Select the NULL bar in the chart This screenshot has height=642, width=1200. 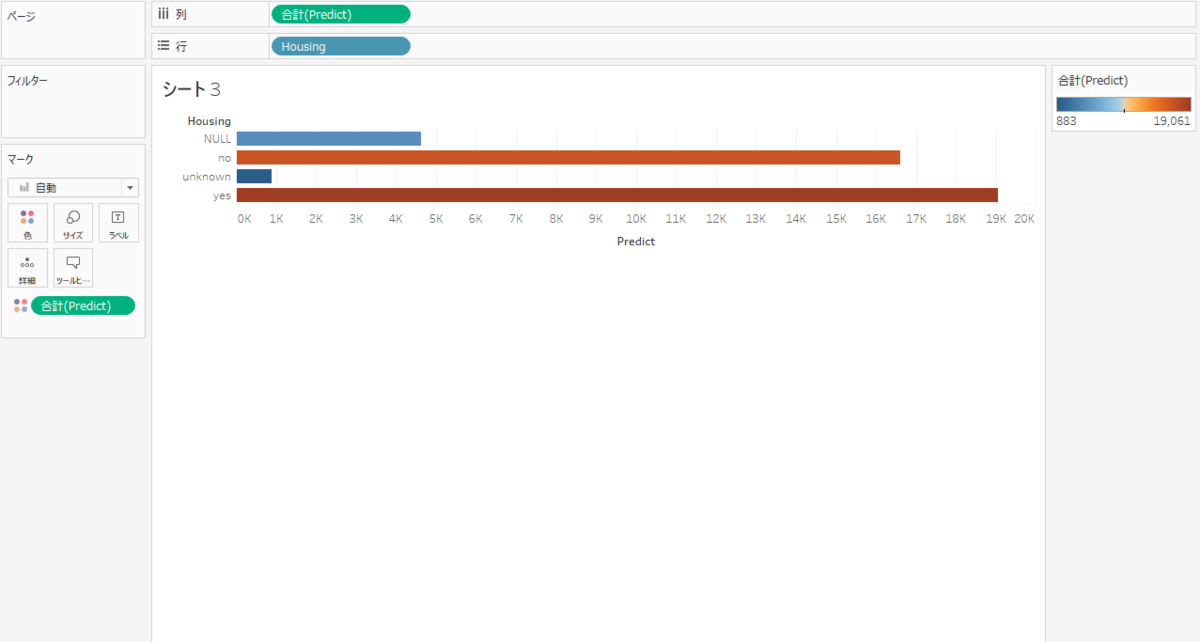click(328, 139)
